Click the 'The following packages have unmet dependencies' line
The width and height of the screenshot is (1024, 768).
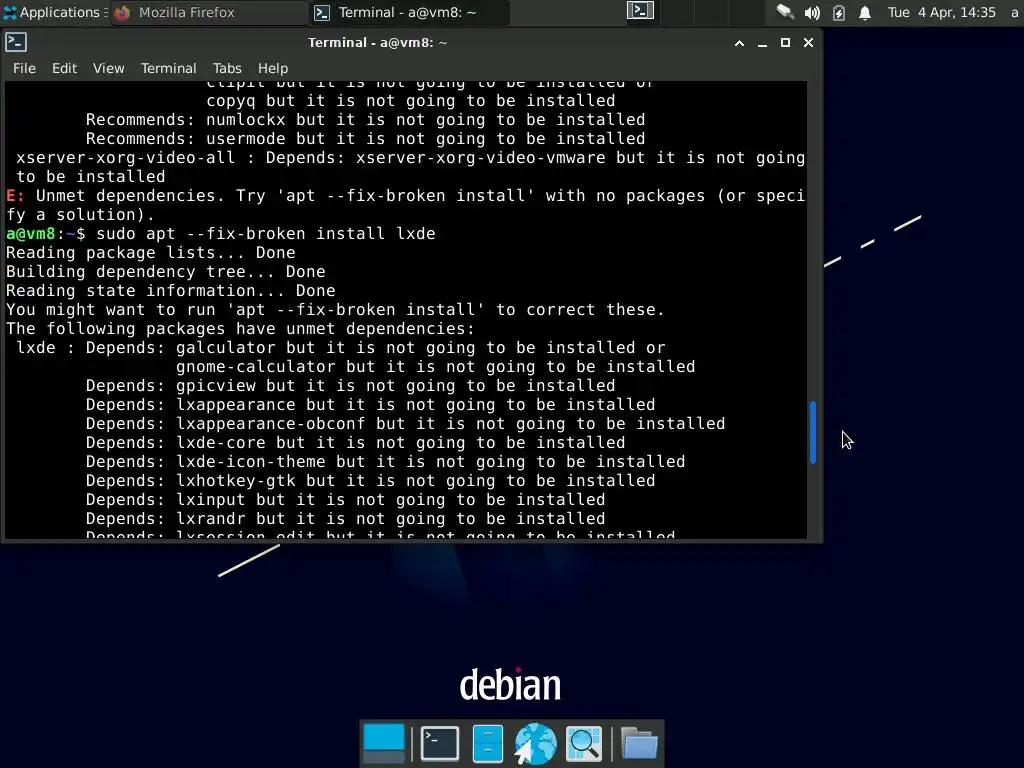(240, 329)
